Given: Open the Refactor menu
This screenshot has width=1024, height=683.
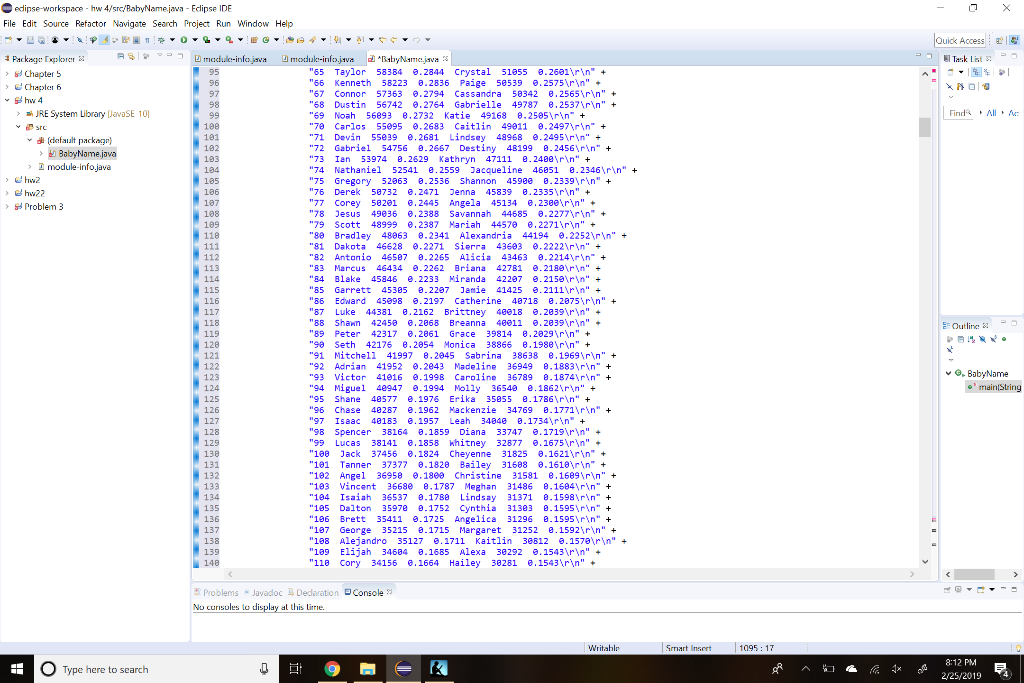Looking at the screenshot, I should (89, 23).
